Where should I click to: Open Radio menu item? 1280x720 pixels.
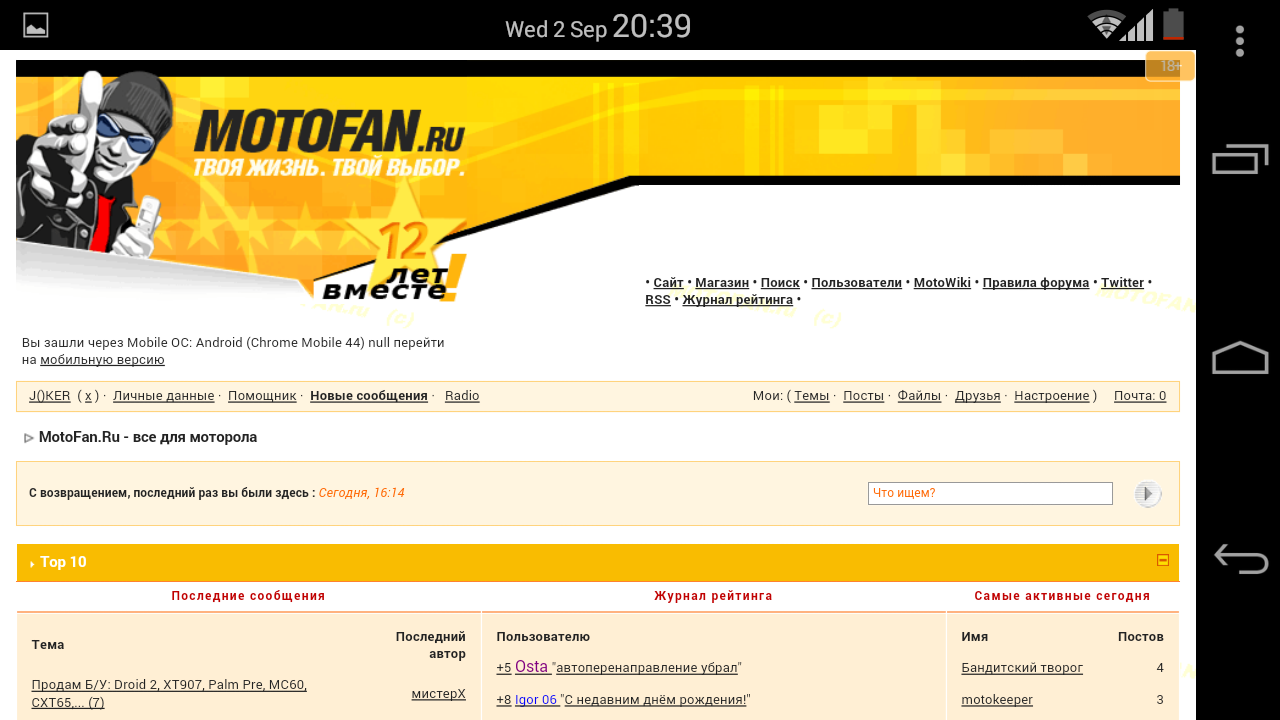[x=462, y=396]
